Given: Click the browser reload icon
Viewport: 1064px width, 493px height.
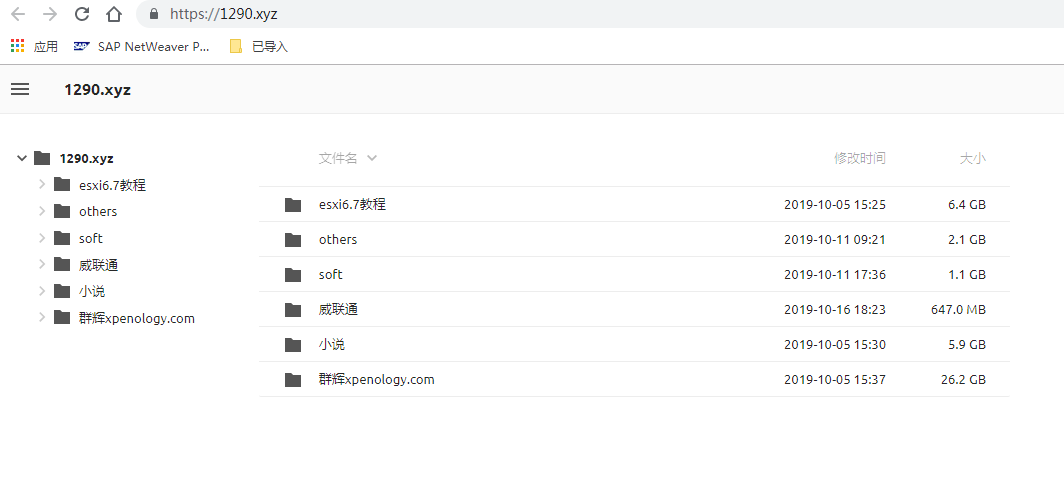Looking at the screenshot, I should click(x=82, y=14).
